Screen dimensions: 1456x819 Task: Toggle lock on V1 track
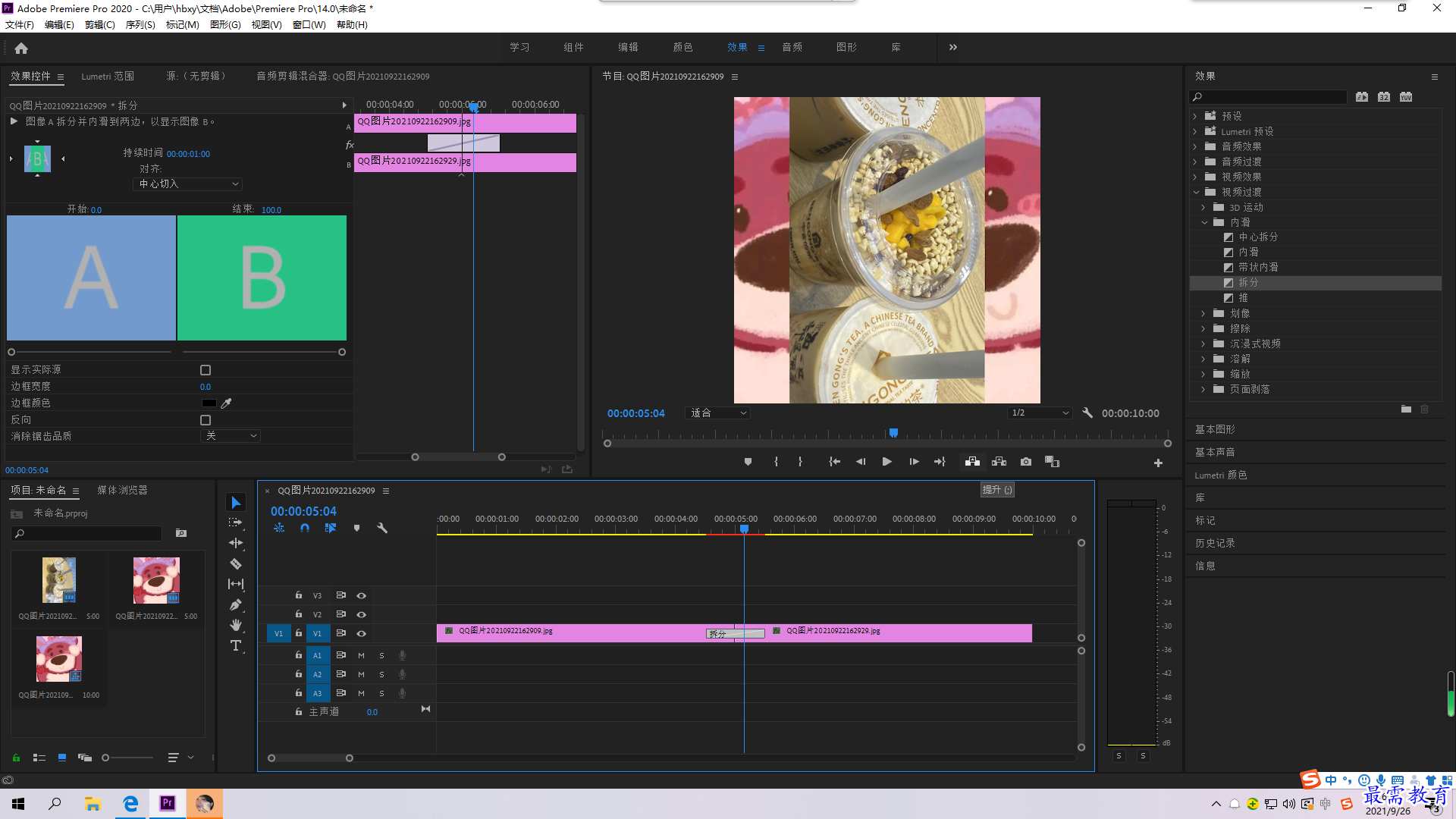[299, 633]
